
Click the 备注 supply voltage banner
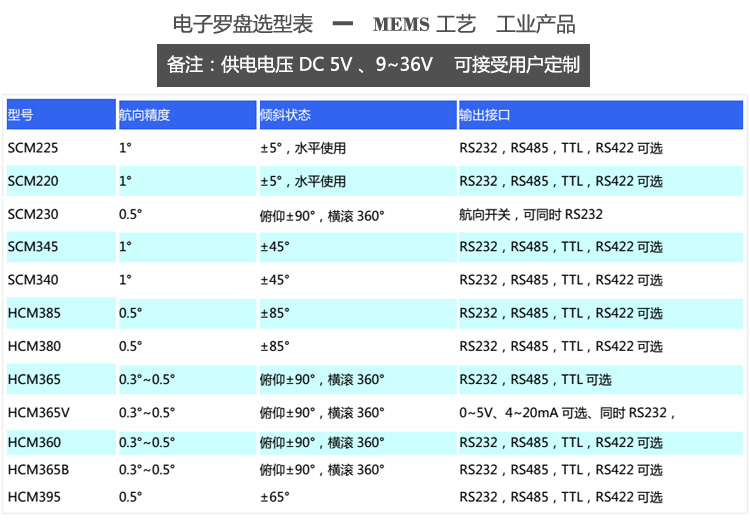click(x=373, y=65)
